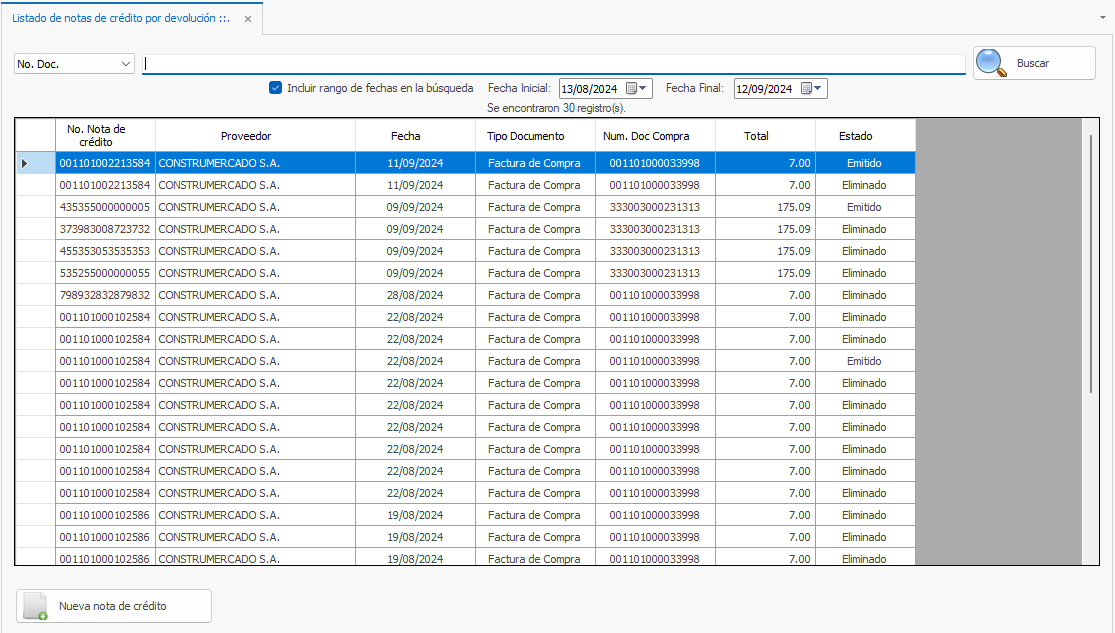Expand the No. Doc. search field dropdown

[x=126, y=64]
